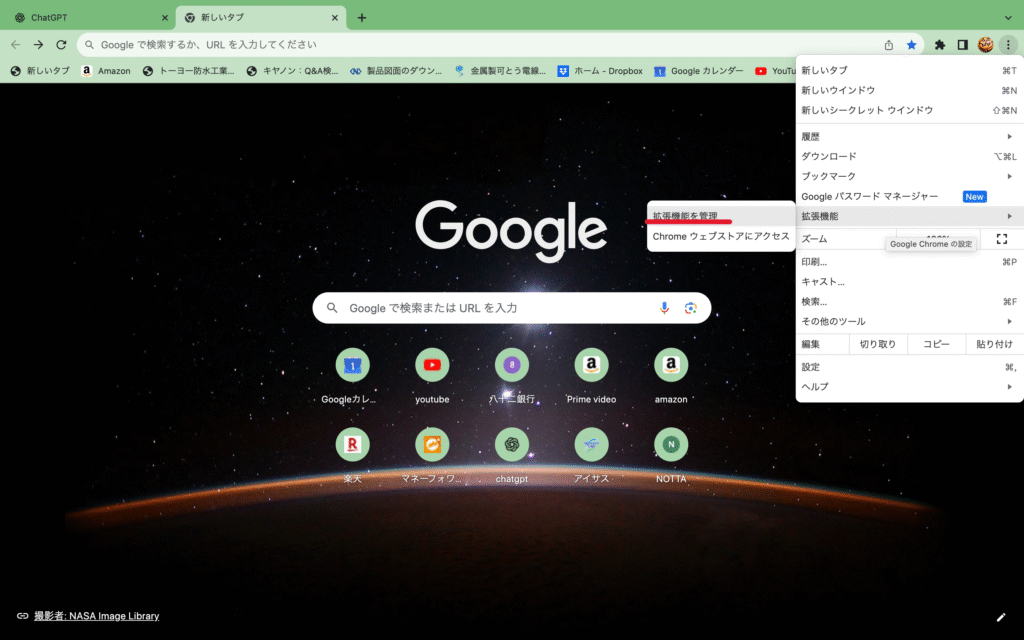Open the マネーフォワード shortcut tile
1024x640 pixels.
(432, 455)
